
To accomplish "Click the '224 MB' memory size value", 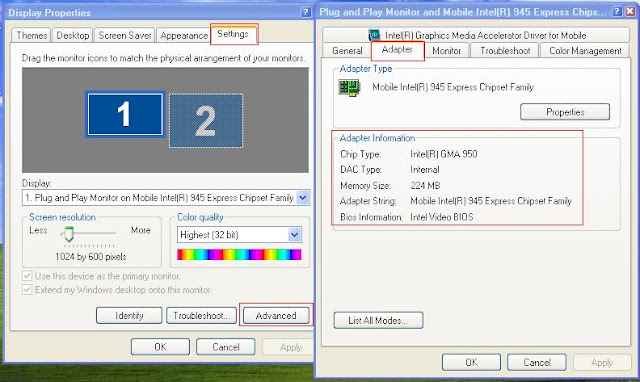I will 425,185.
